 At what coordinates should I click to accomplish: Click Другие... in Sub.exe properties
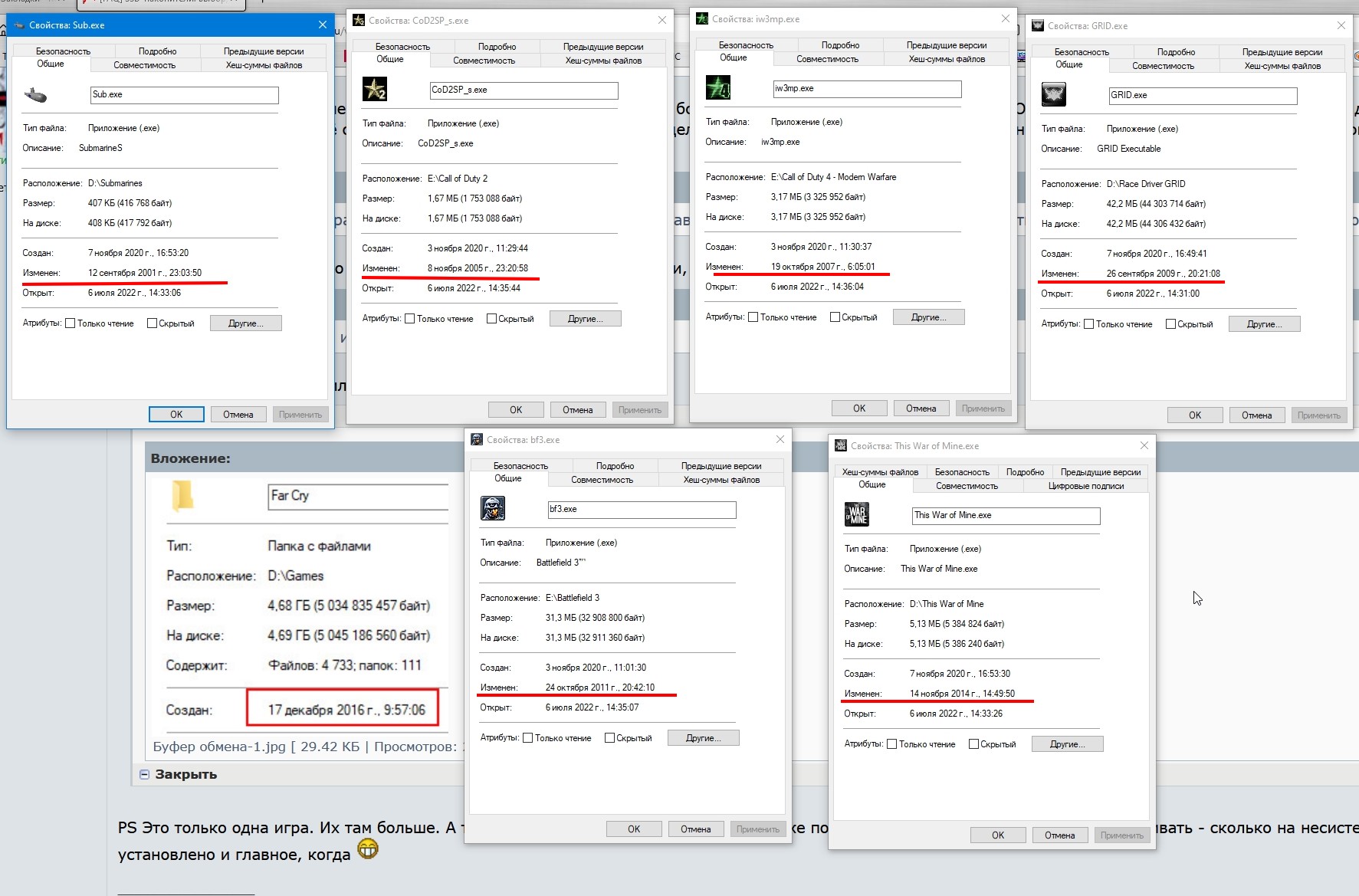pyautogui.click(x=246, y=323)
